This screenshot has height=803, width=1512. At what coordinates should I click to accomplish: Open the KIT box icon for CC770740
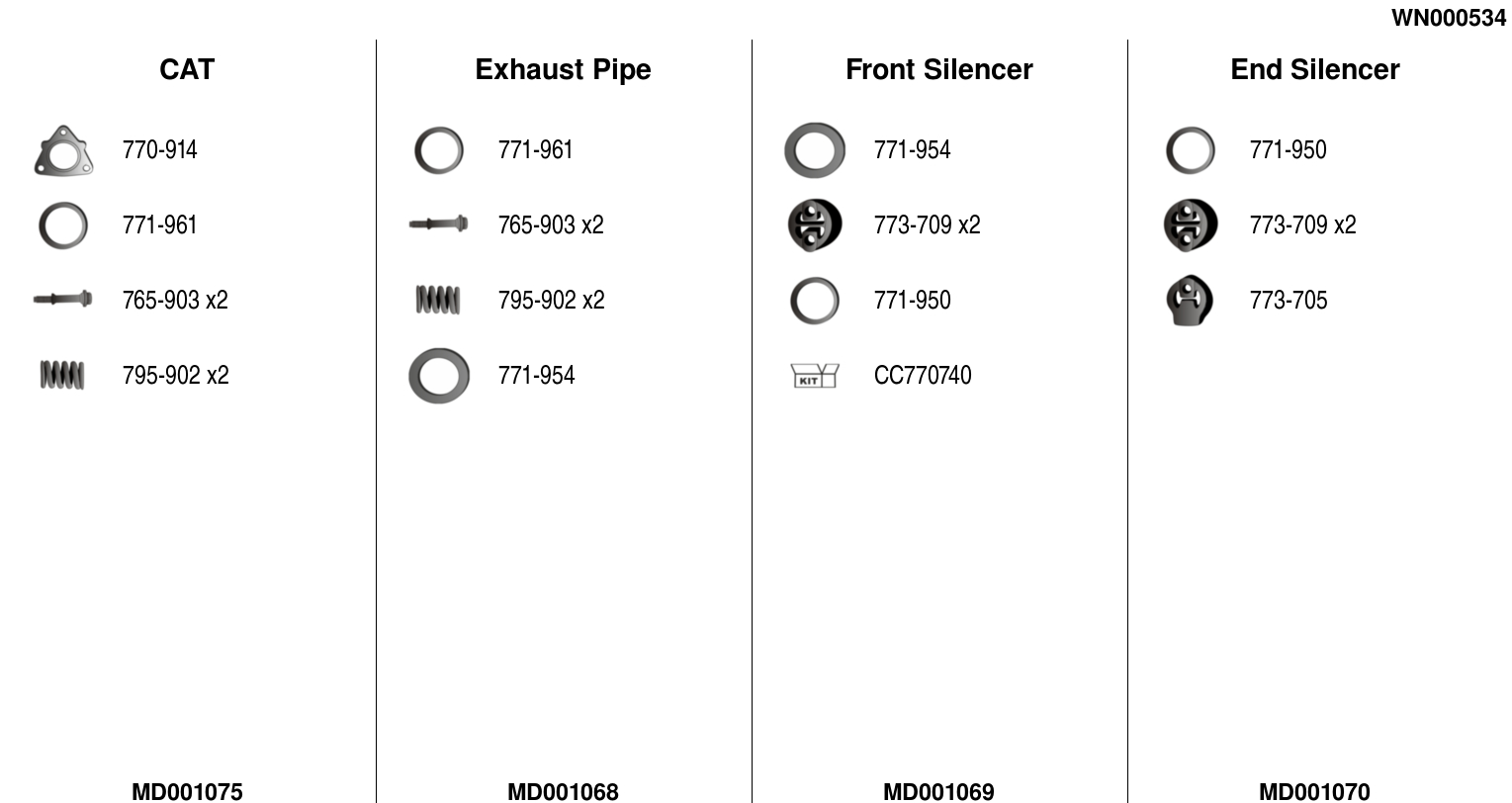pos(815,376)
